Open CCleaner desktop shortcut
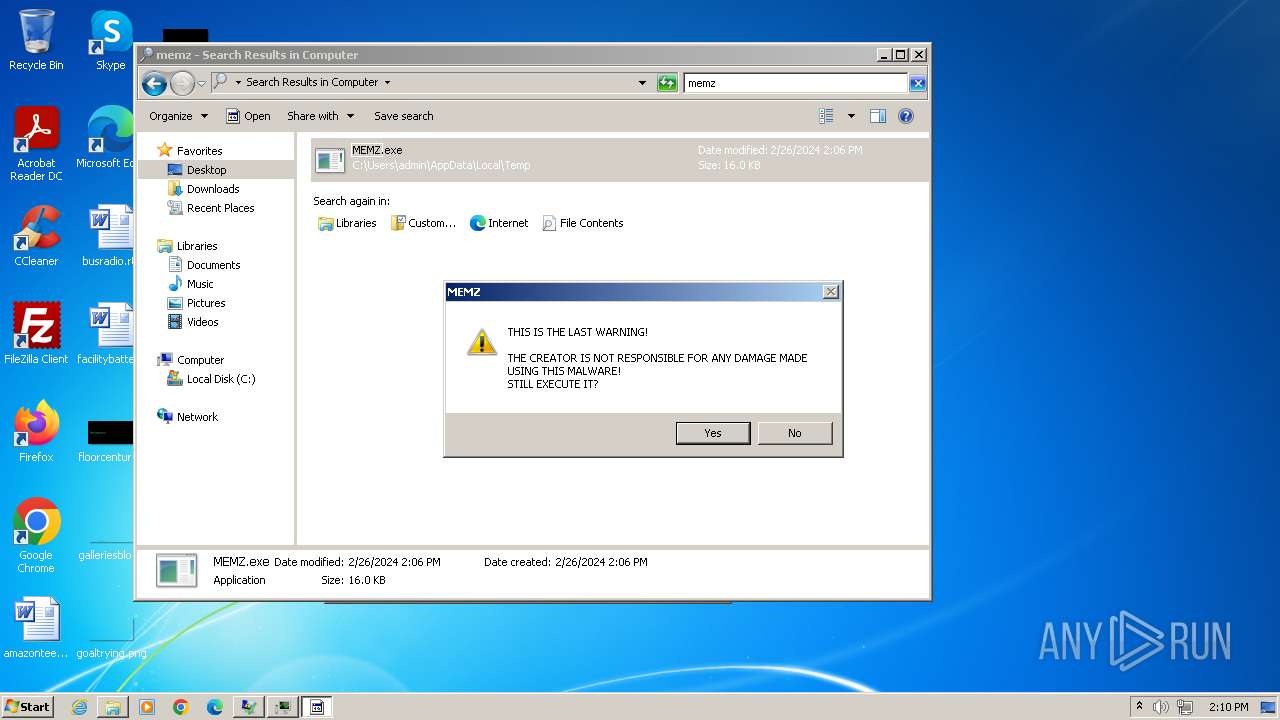The image size is (1280, 720). coord(36,236)
